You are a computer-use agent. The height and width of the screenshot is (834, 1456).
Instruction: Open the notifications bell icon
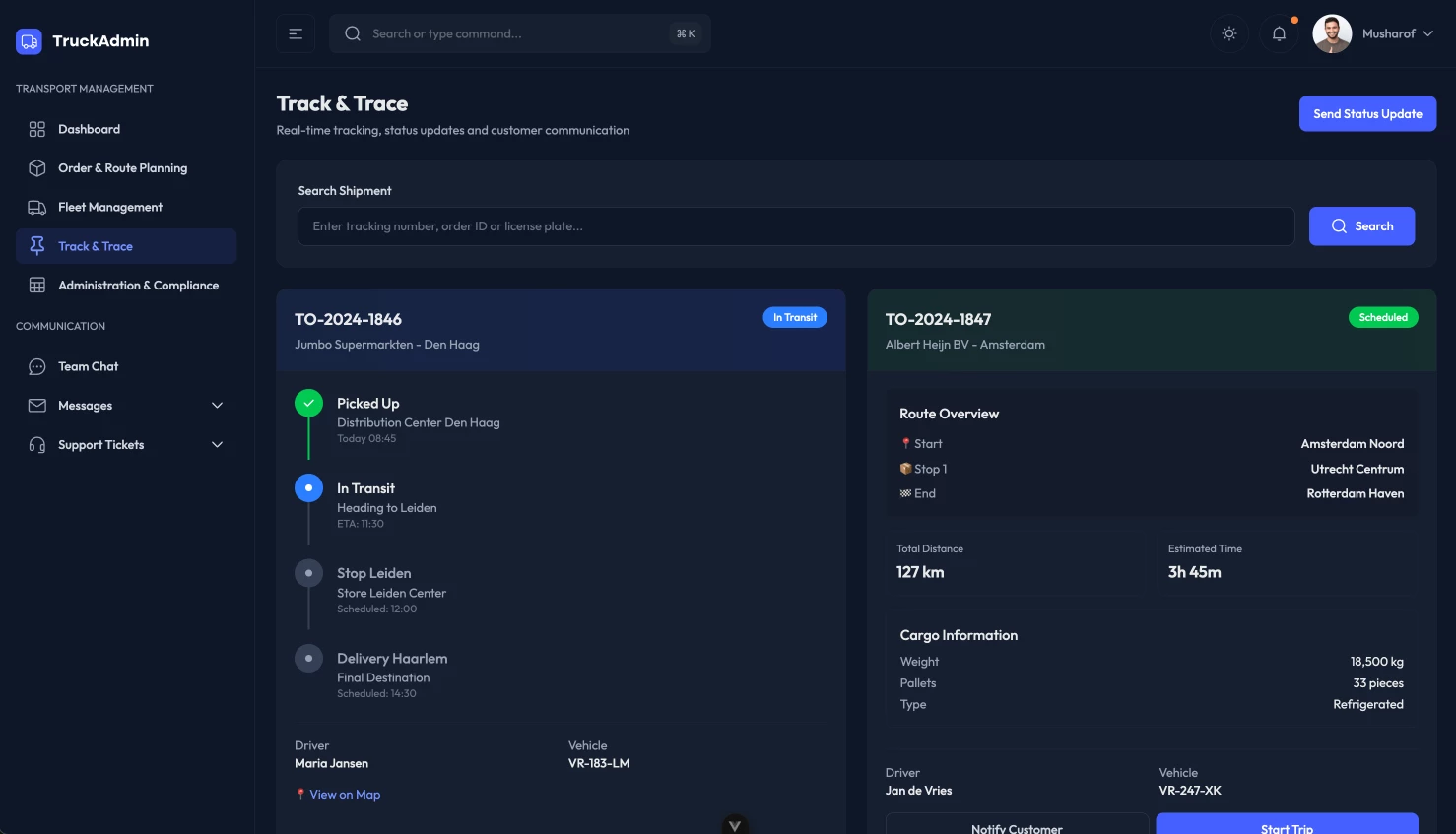coord(1279,33)
